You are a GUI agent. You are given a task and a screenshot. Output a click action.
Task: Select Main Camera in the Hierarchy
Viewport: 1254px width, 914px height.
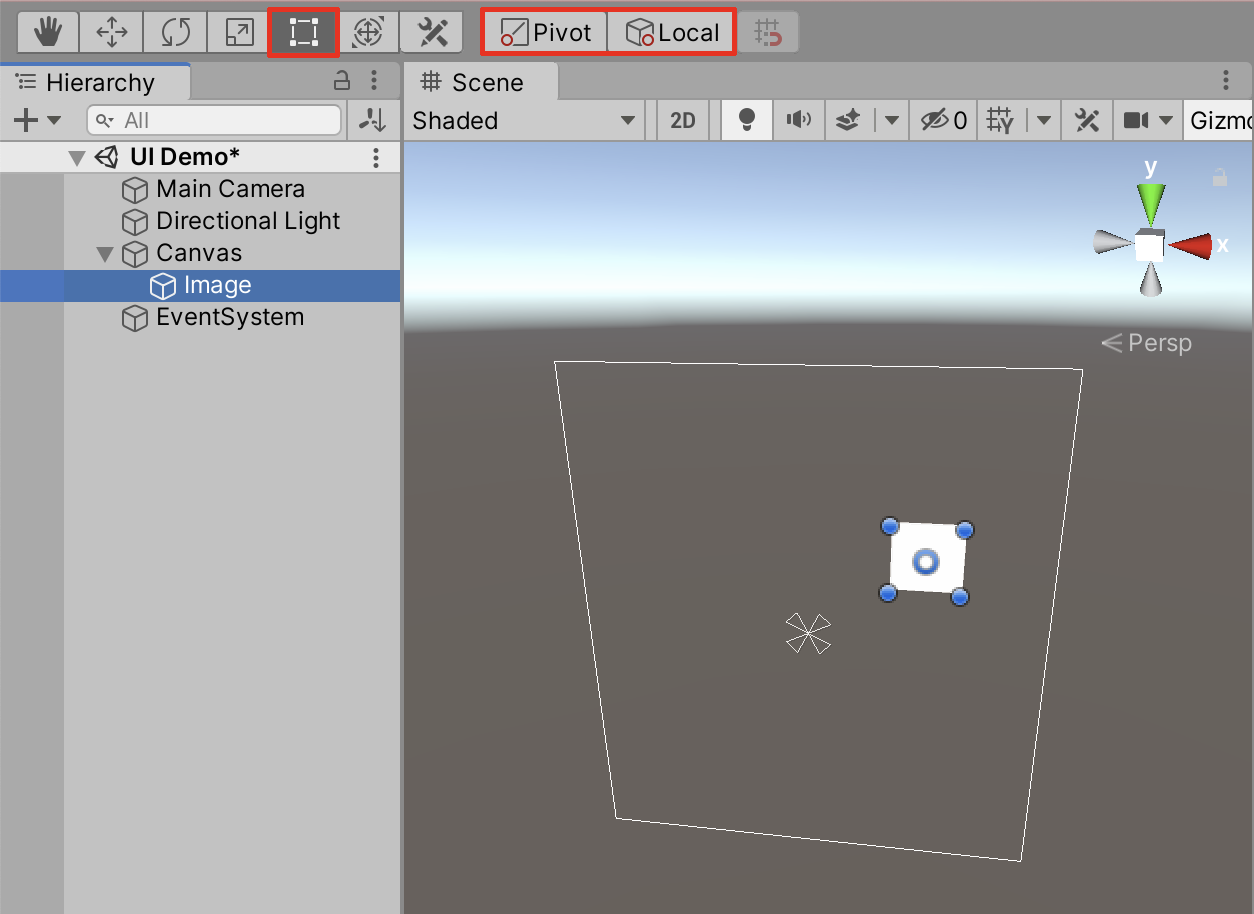click(x=230, y=189)
